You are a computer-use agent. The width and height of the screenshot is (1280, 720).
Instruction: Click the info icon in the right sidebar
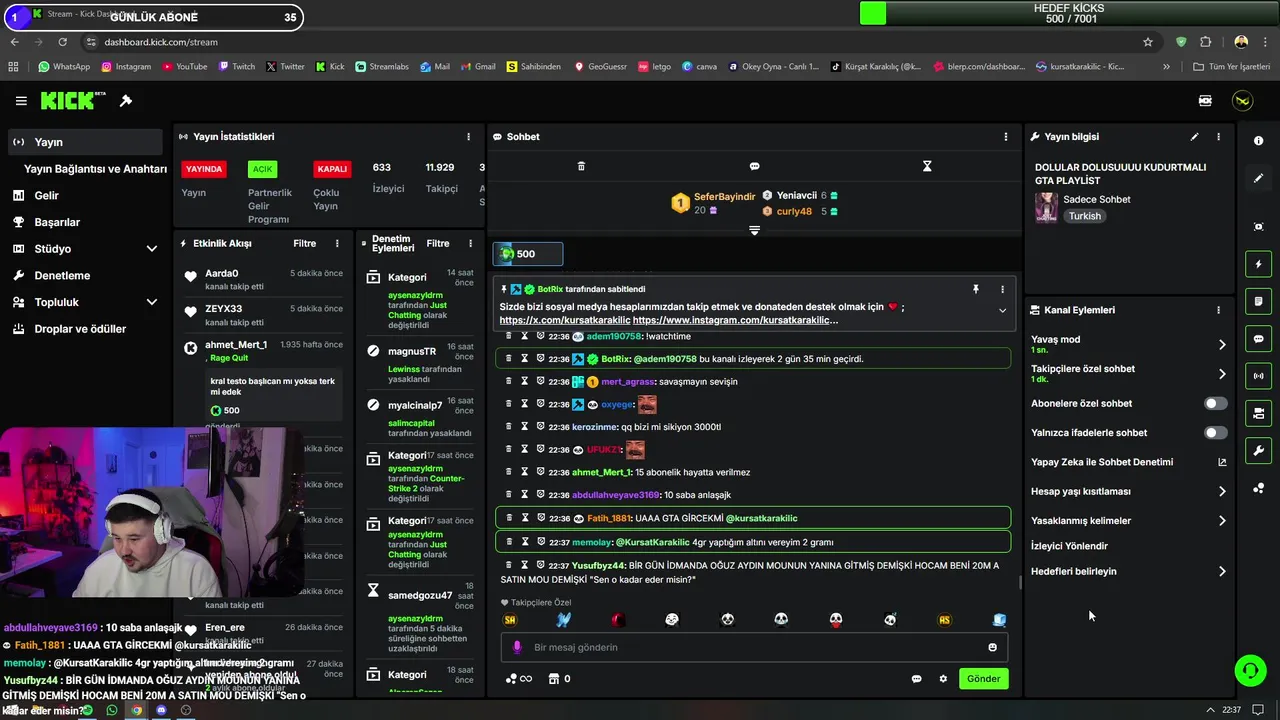click(1258, 141)
